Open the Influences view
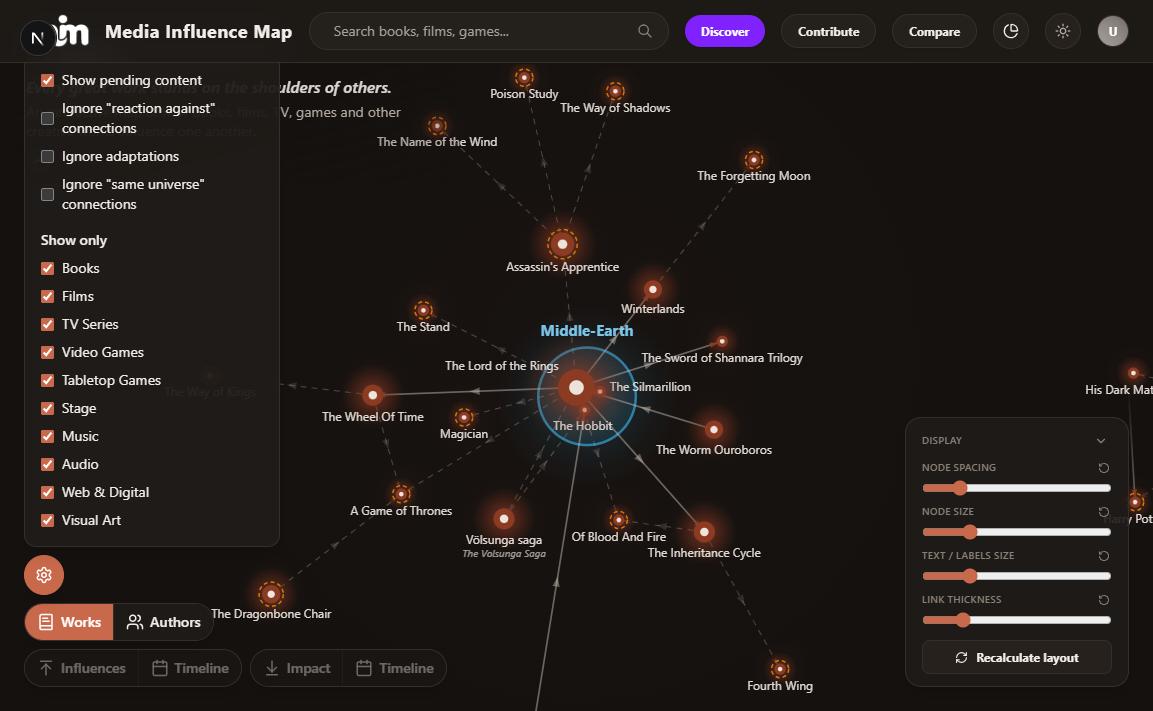This screenshot has width=1153, height=711. tap(82, 668)
